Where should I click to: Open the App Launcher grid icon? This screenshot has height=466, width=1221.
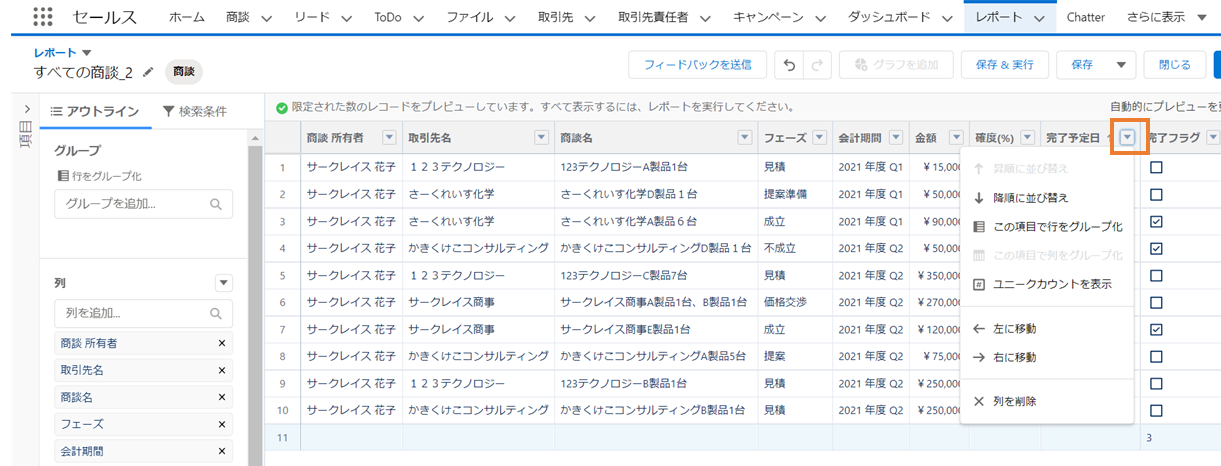coord(43,17)
